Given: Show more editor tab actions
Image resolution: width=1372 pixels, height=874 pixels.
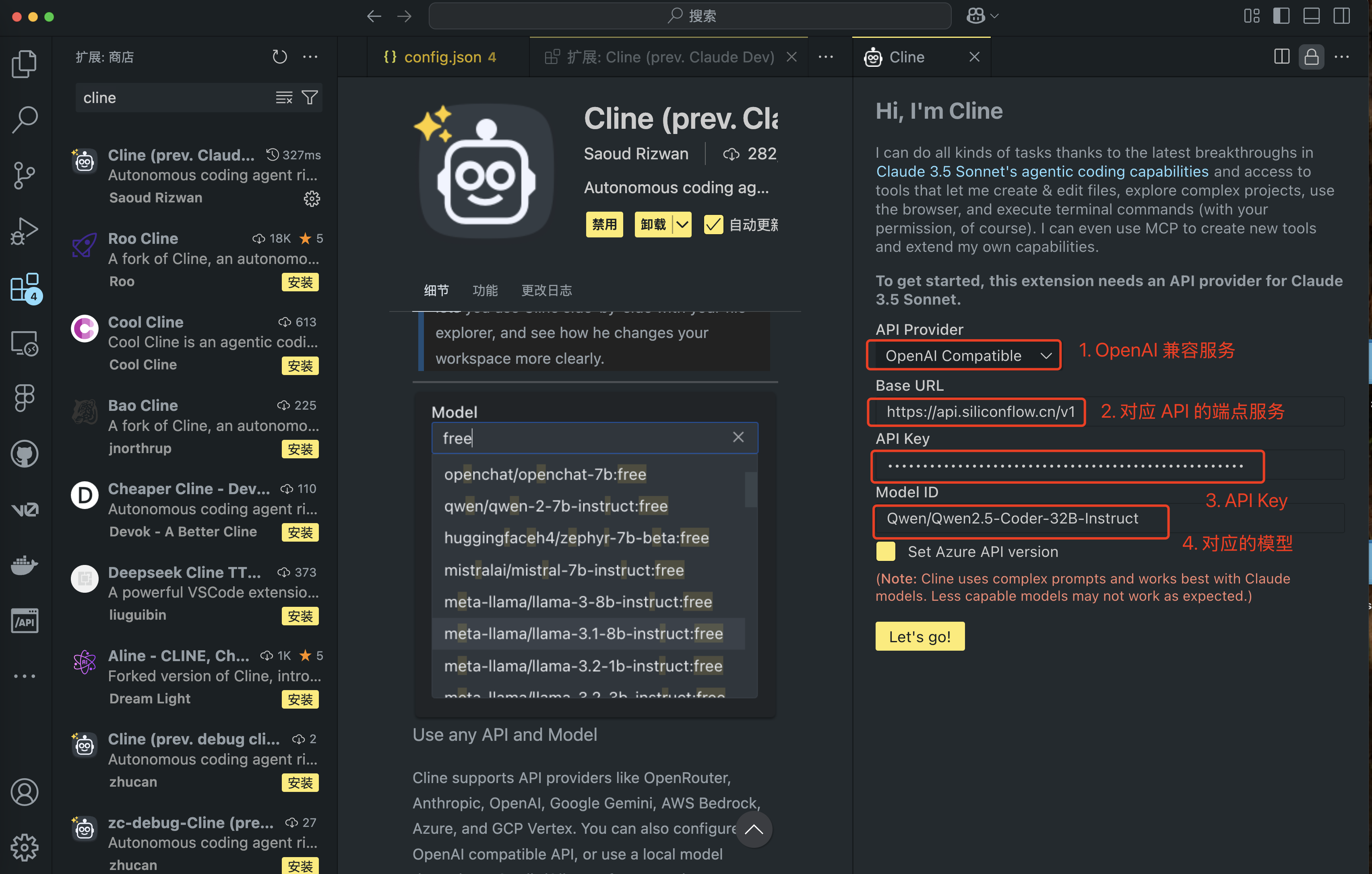Looking at the screenshot, I should [x=826, y=56].
